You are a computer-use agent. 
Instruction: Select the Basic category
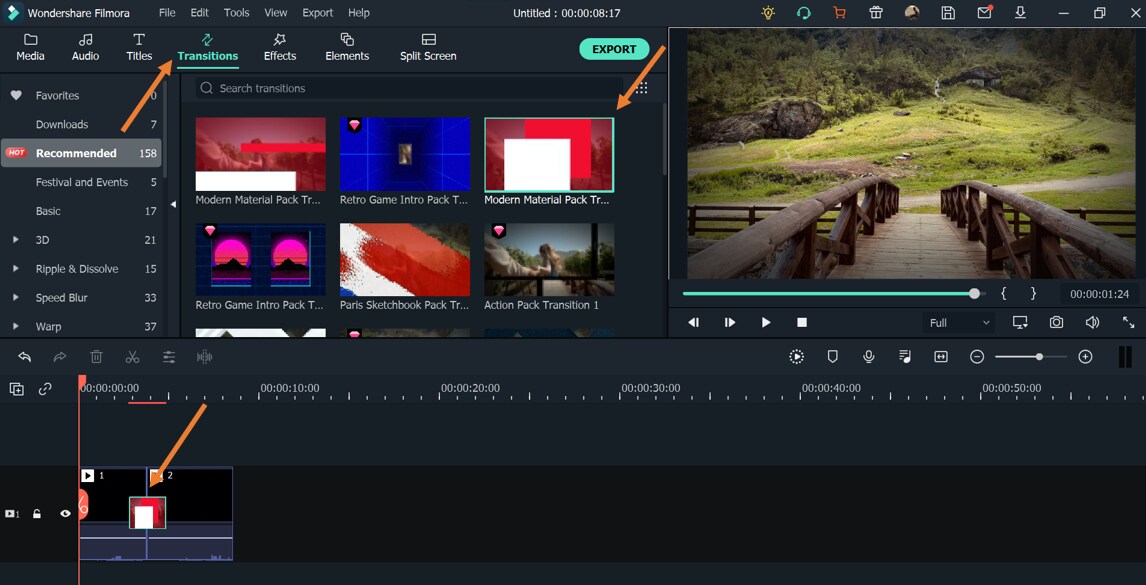pyautogui.click(x=81, y=211)
